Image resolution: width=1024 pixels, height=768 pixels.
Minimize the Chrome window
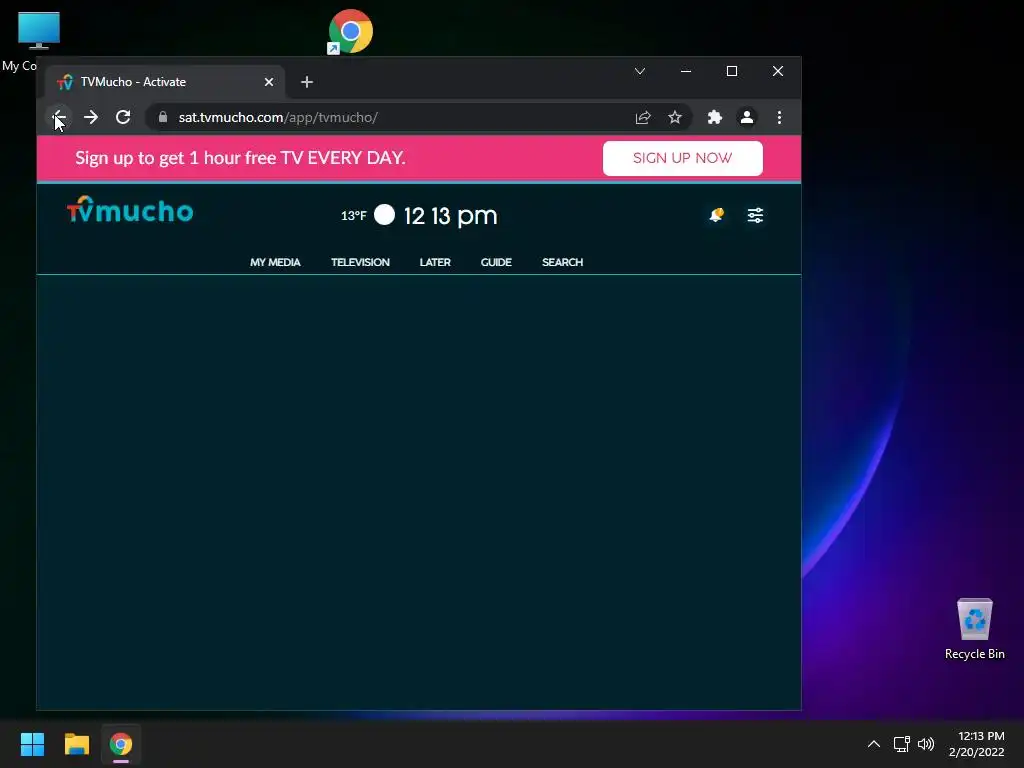(x=686, y=71)
